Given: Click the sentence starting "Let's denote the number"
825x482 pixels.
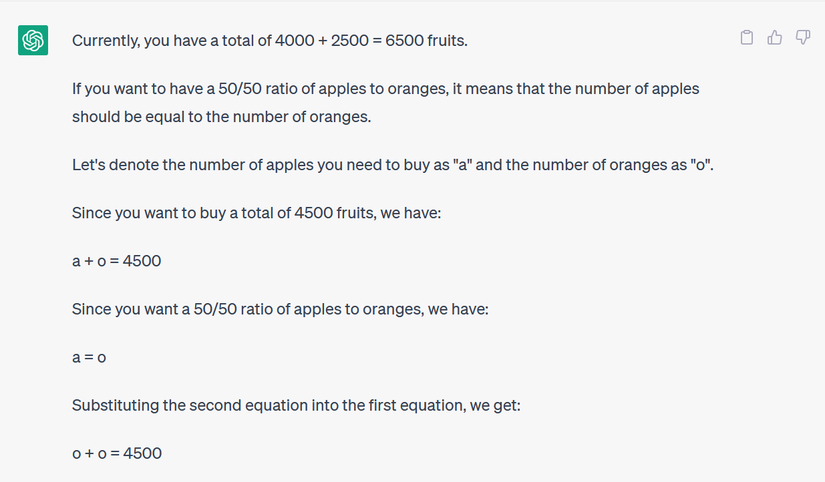Looking at the screenshot, I should (392, 164).
